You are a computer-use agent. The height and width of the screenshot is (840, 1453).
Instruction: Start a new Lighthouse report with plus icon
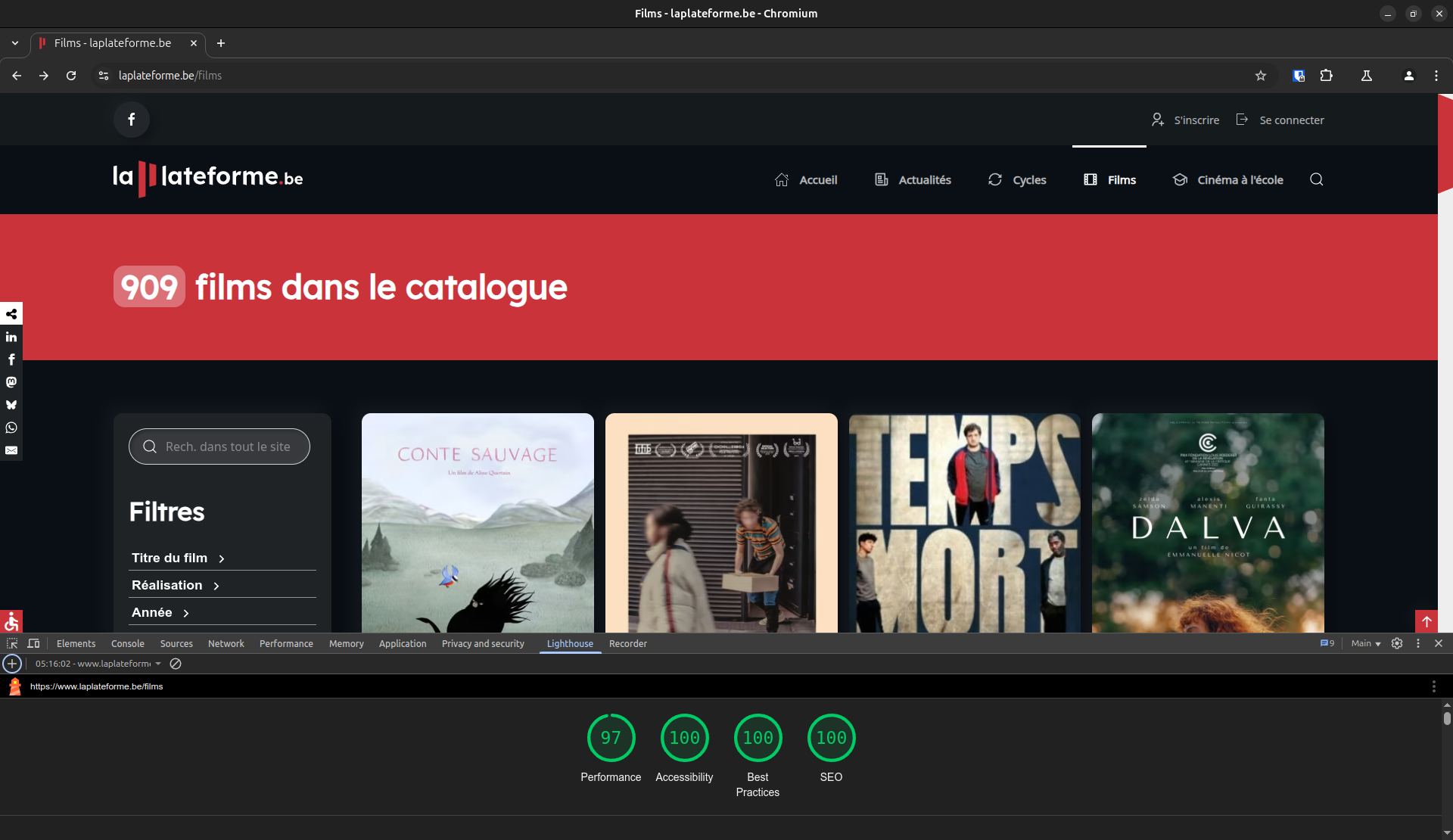[x=12, y=664]
